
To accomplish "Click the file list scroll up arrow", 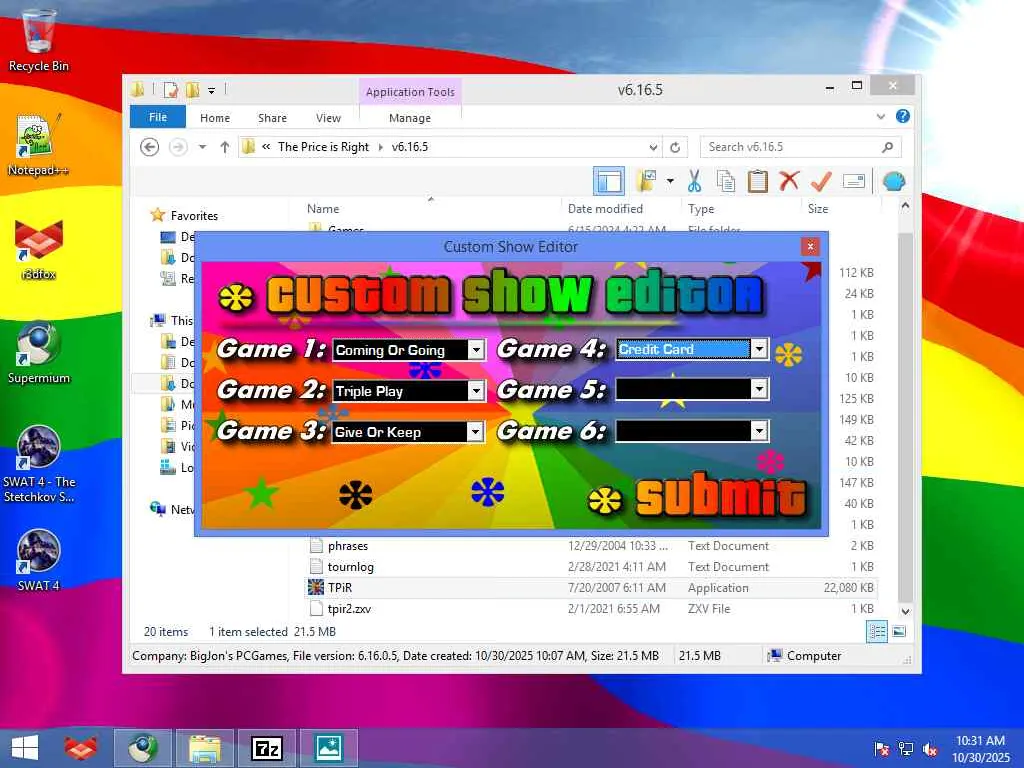I will [905, 206].
